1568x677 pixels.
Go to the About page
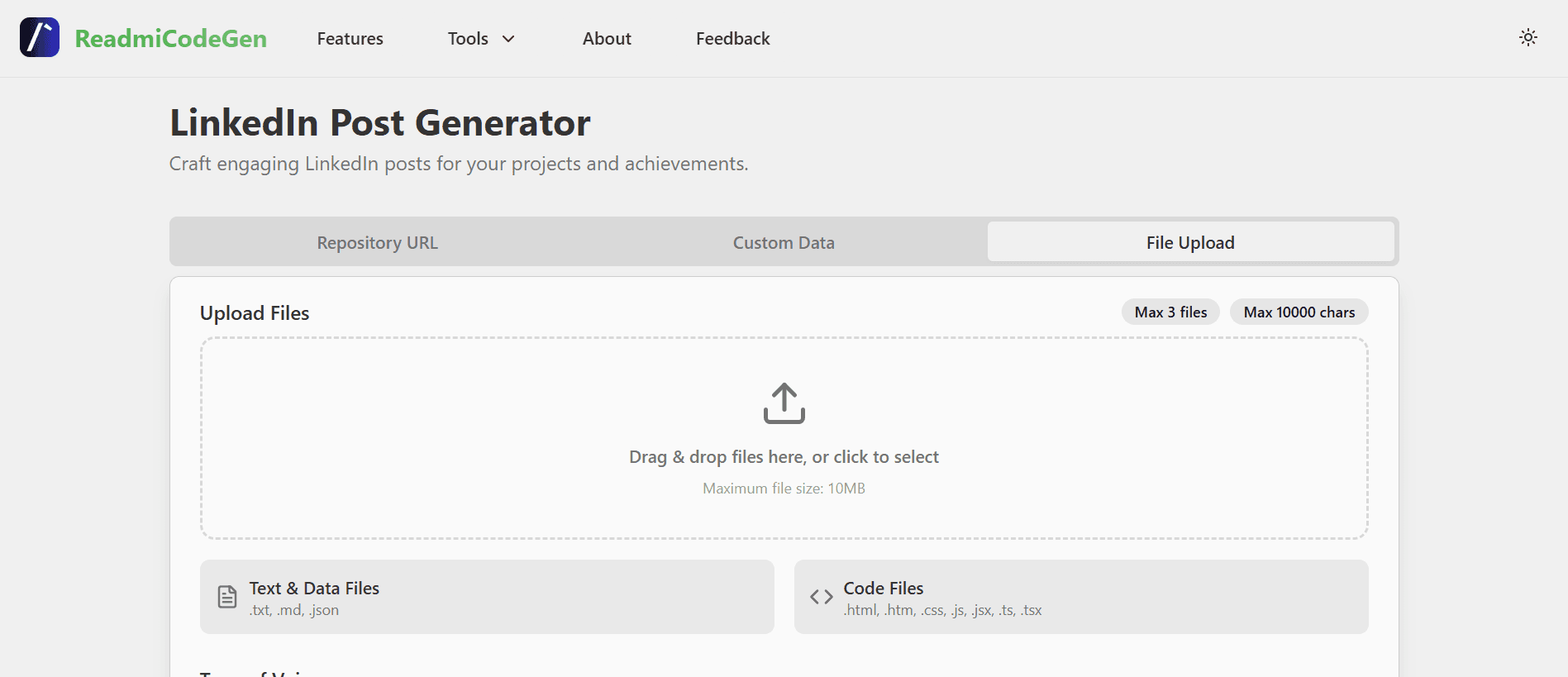point(607,39)
